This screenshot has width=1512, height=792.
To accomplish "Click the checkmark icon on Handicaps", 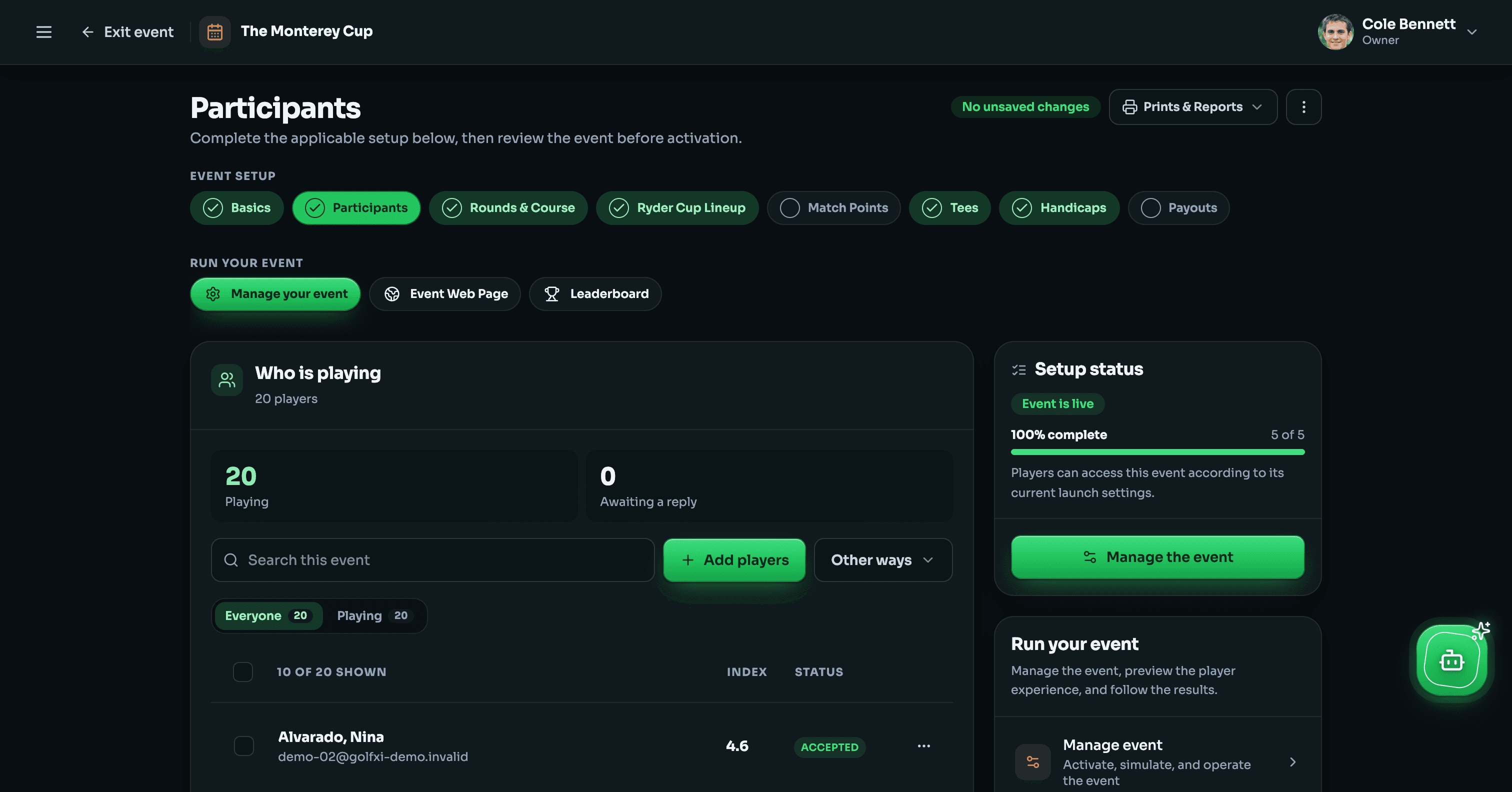I will 1022,208.
